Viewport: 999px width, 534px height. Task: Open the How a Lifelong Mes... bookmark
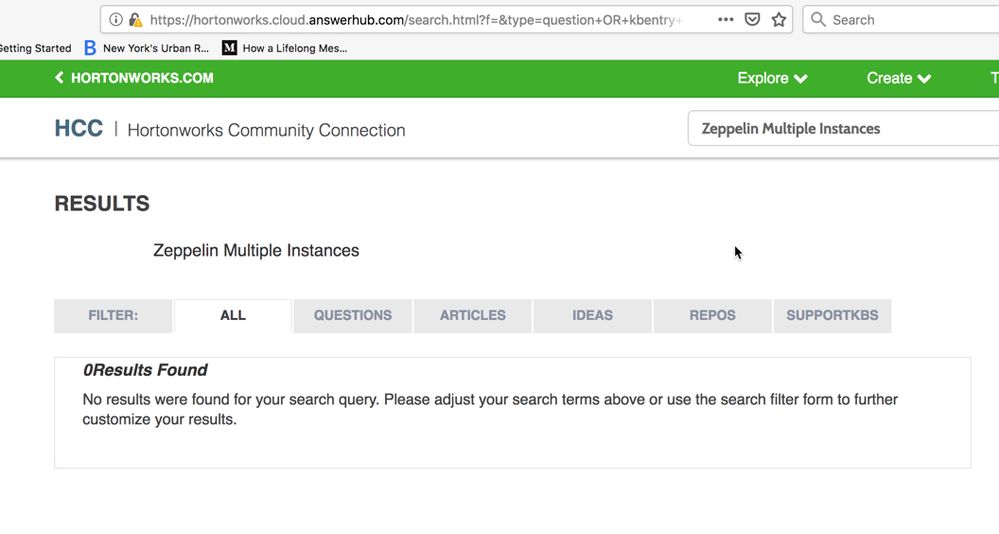285,48
